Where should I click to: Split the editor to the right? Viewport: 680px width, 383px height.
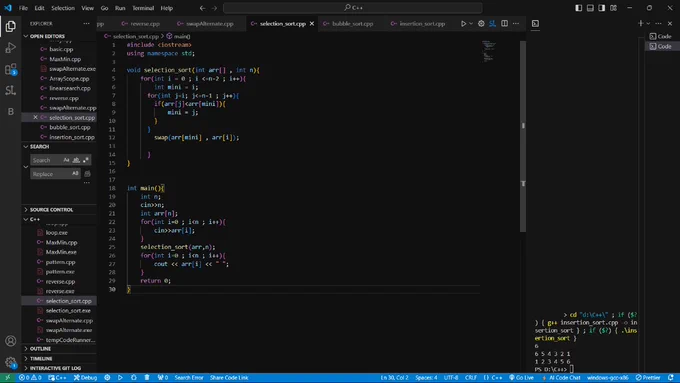pyautogui.click(x=504, y=23)
